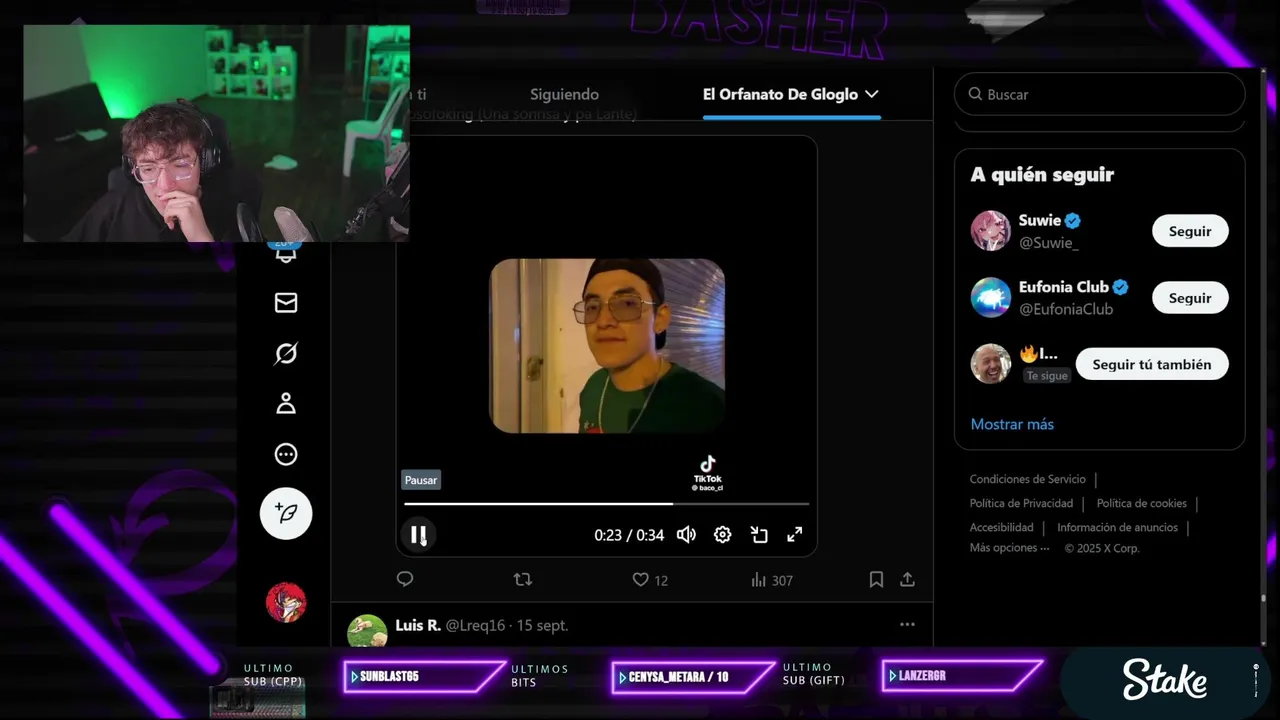Compose a new post button

[x=286, y=514]
